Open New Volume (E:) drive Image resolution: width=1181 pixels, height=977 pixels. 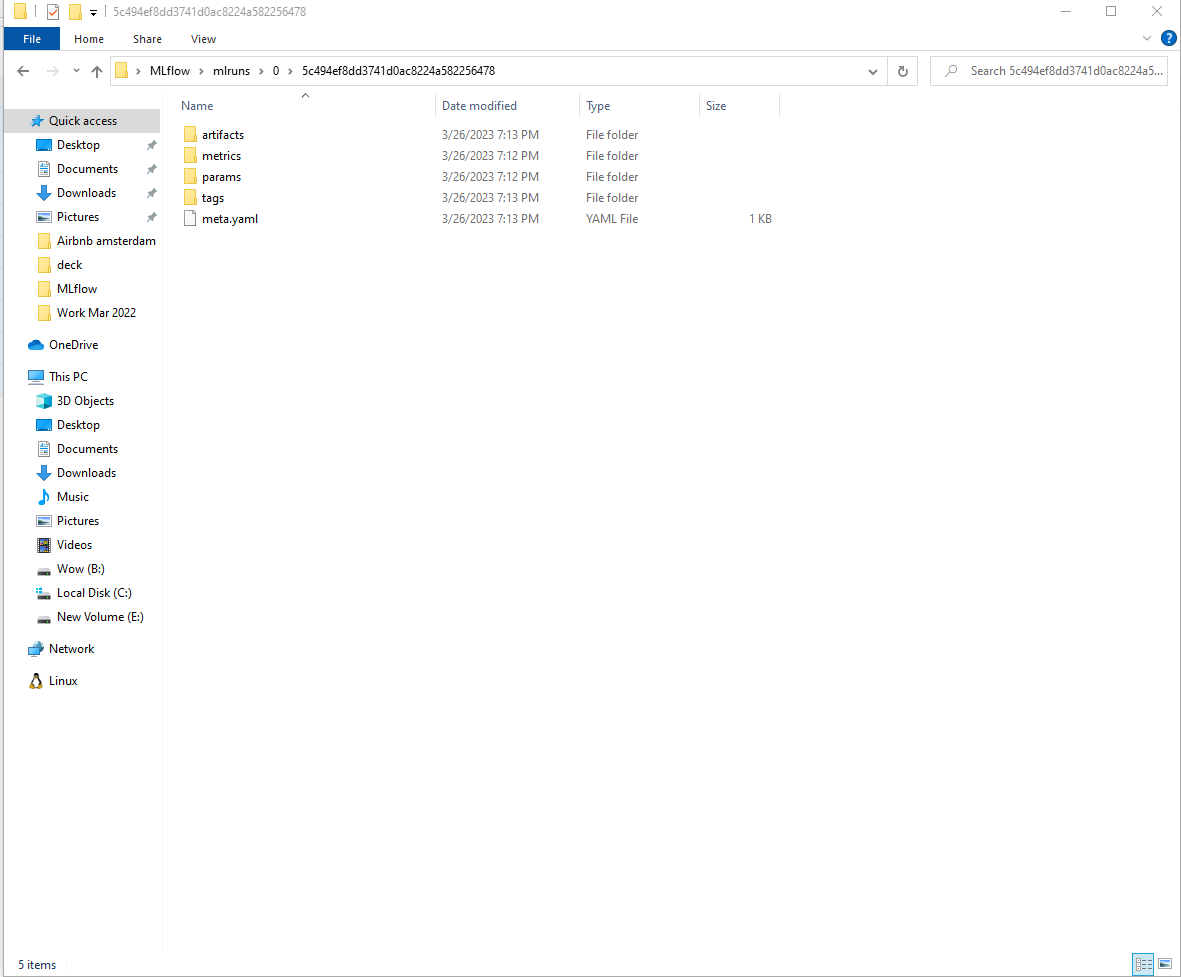100,617
